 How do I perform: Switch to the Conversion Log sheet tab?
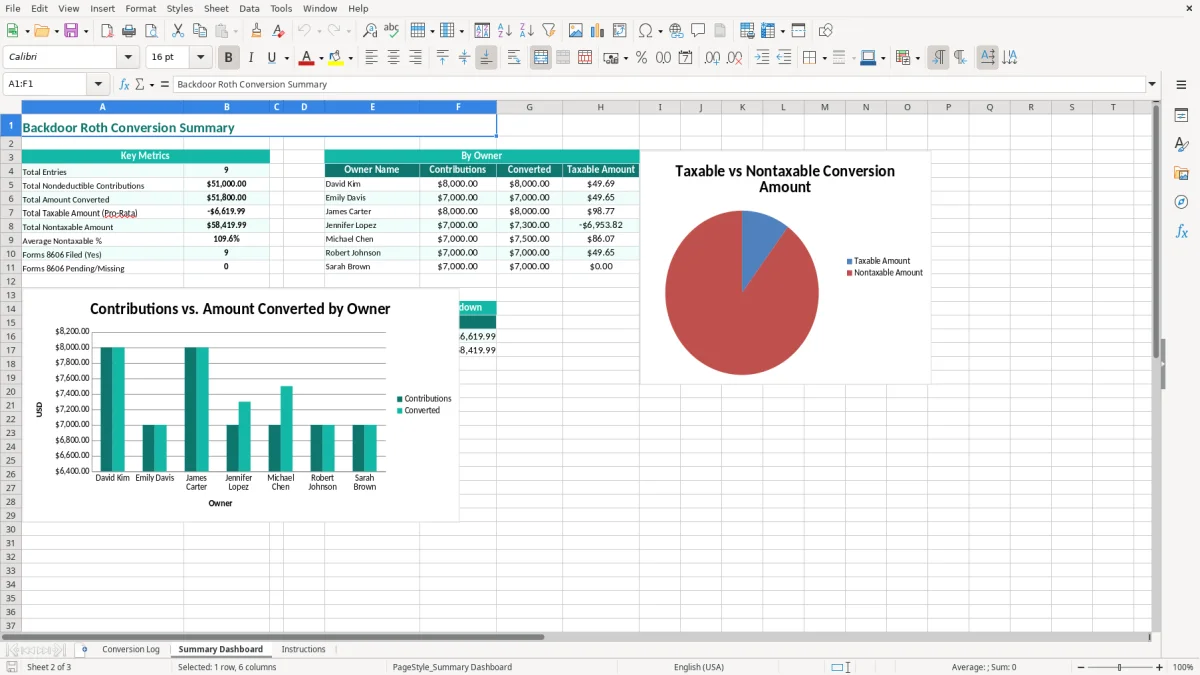[x=131, y=649]
